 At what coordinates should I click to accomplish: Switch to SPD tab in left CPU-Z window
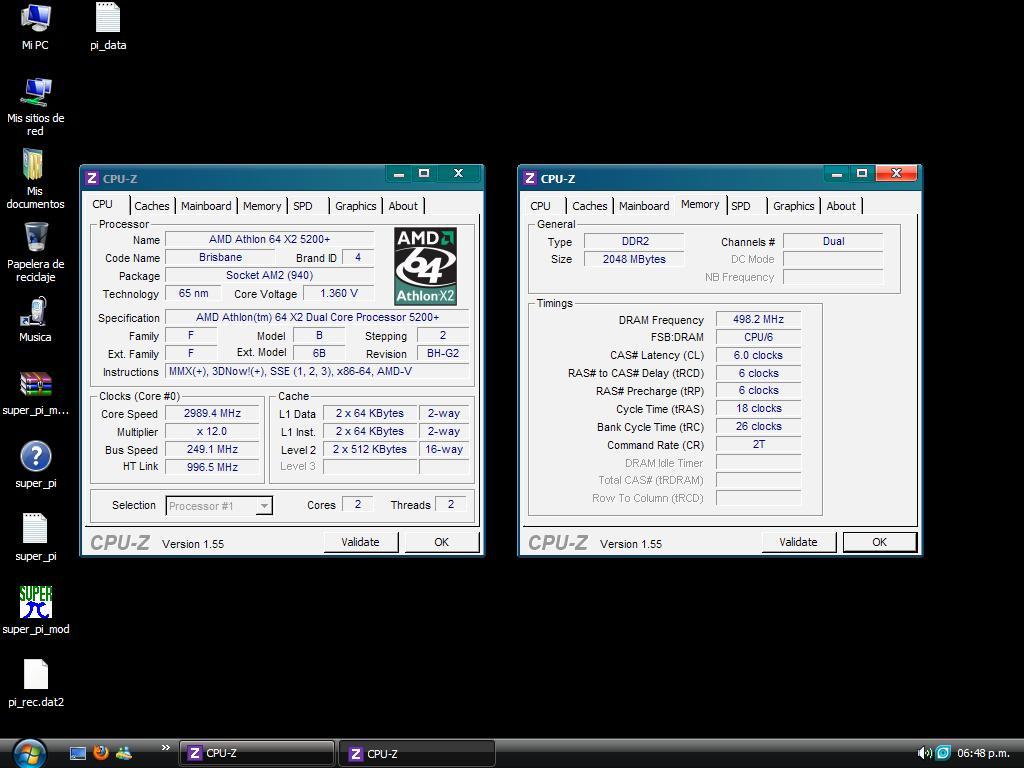point(303,206)
